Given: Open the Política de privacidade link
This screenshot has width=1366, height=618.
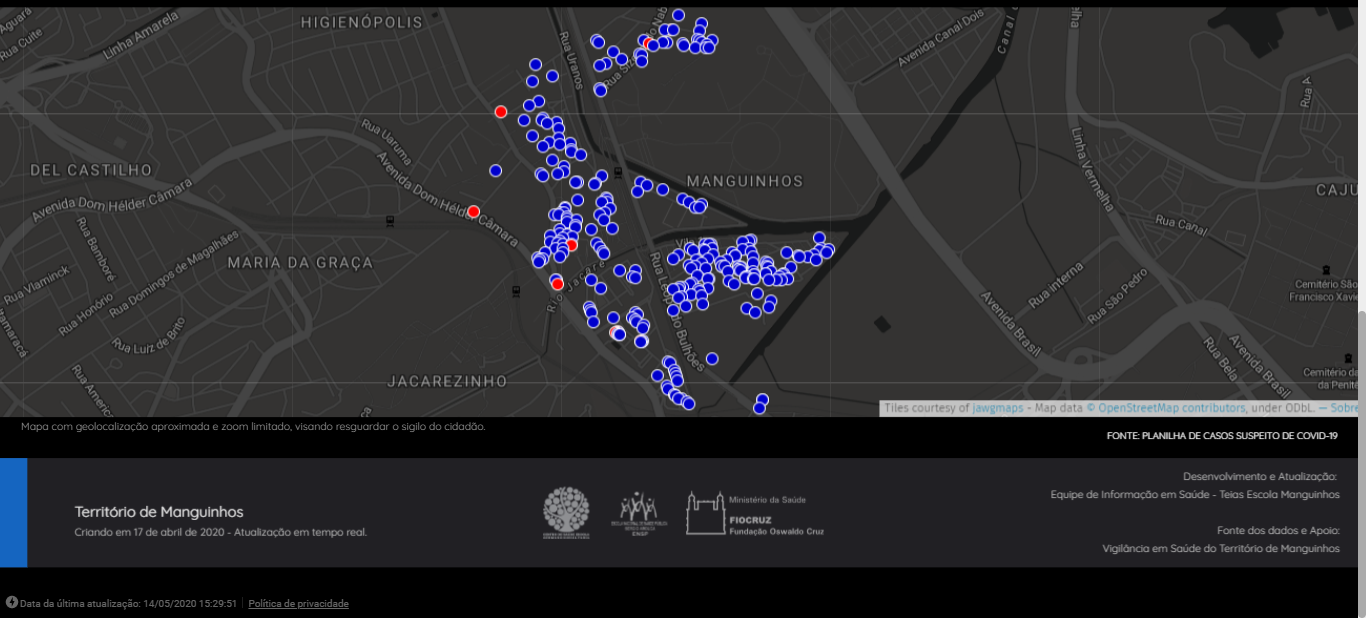Looking at the screenshot, I should (298, 603).
